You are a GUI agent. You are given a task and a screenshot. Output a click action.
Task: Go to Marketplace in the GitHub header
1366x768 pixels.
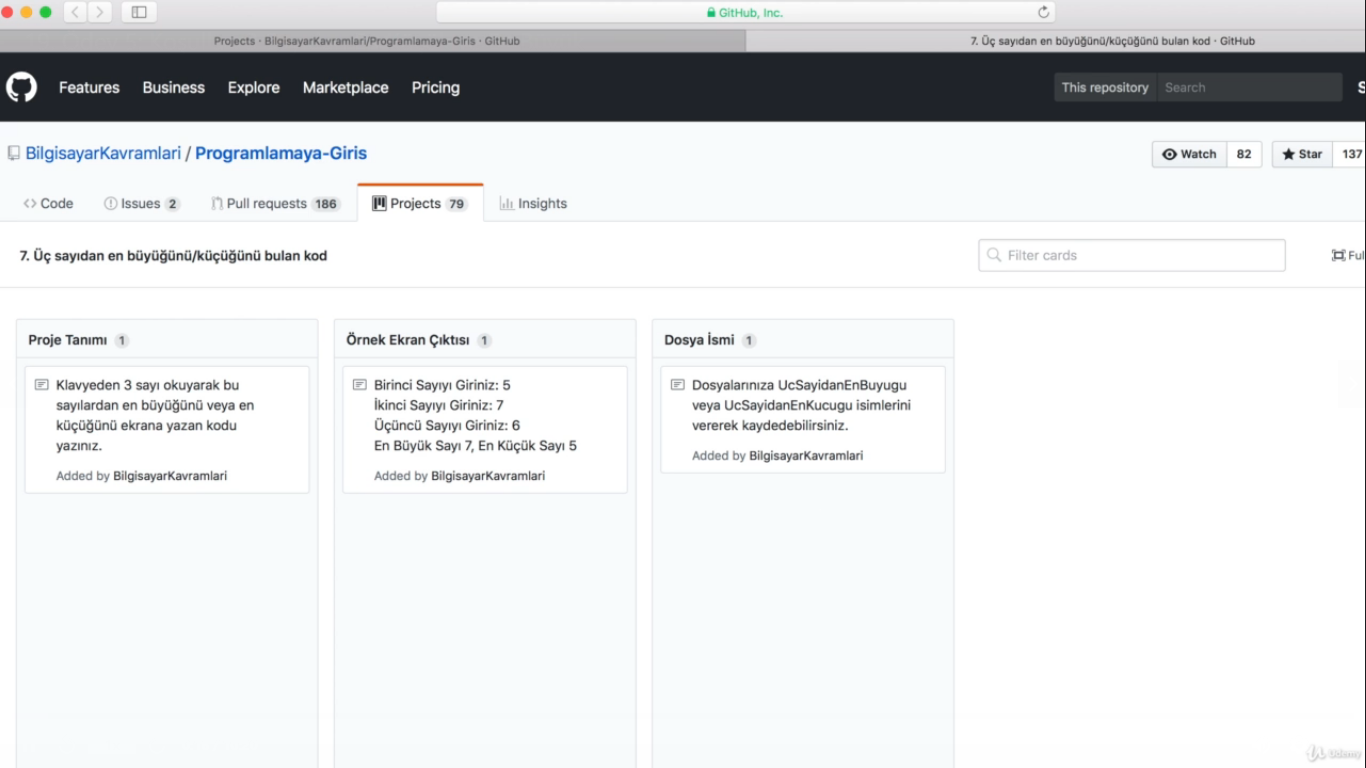pyautogui.click(x=345, y=87)
